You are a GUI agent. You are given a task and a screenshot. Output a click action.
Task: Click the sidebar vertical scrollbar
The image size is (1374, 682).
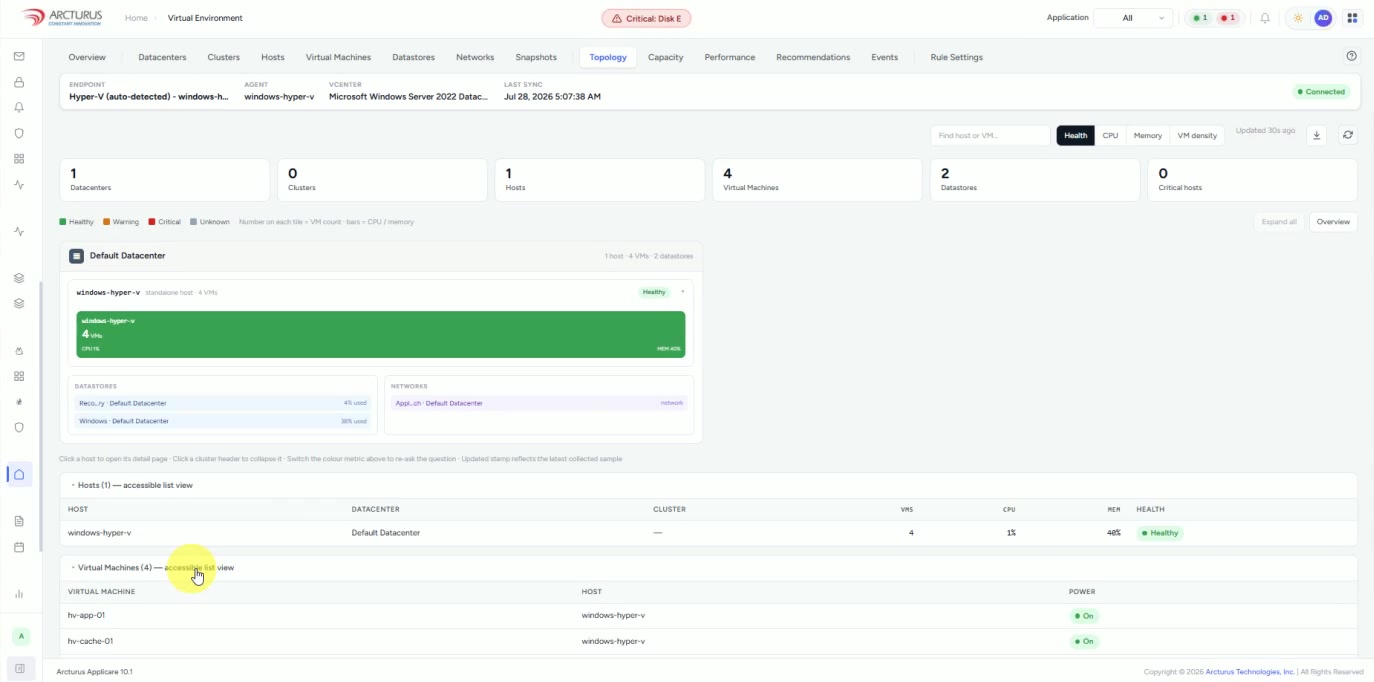(x=40, y=415)
